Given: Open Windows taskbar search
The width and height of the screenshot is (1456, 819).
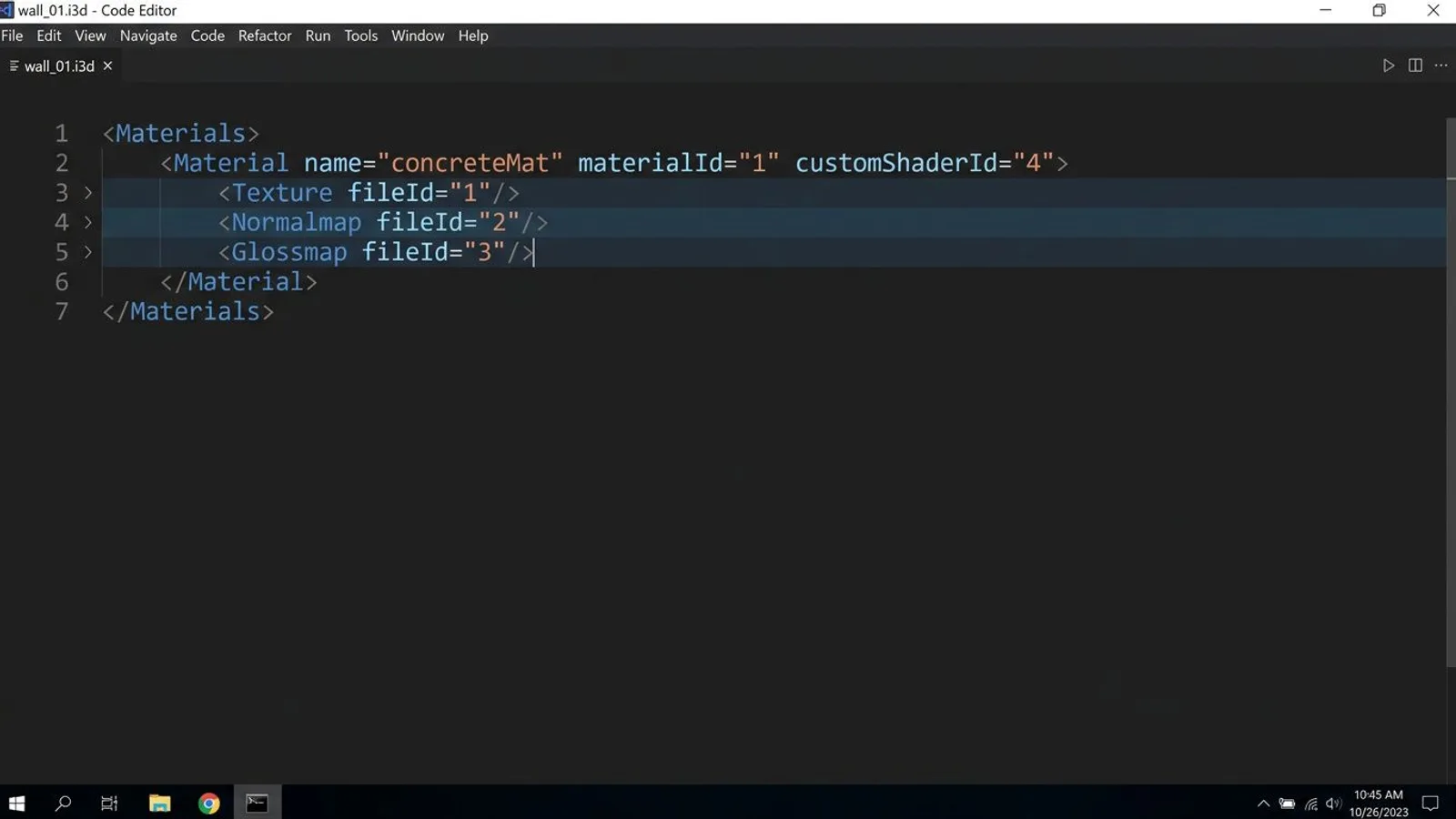Looking at the screenshot, I should [x=63, y=803].
